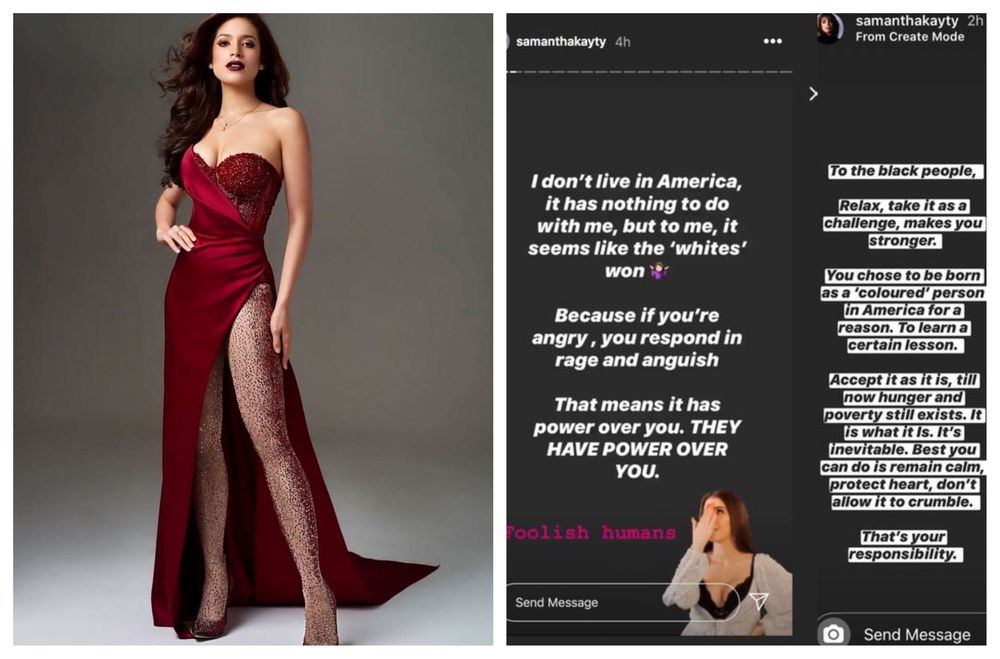Click the story progress bar segments
This screenshot has height=659, width=1000.
650,72
